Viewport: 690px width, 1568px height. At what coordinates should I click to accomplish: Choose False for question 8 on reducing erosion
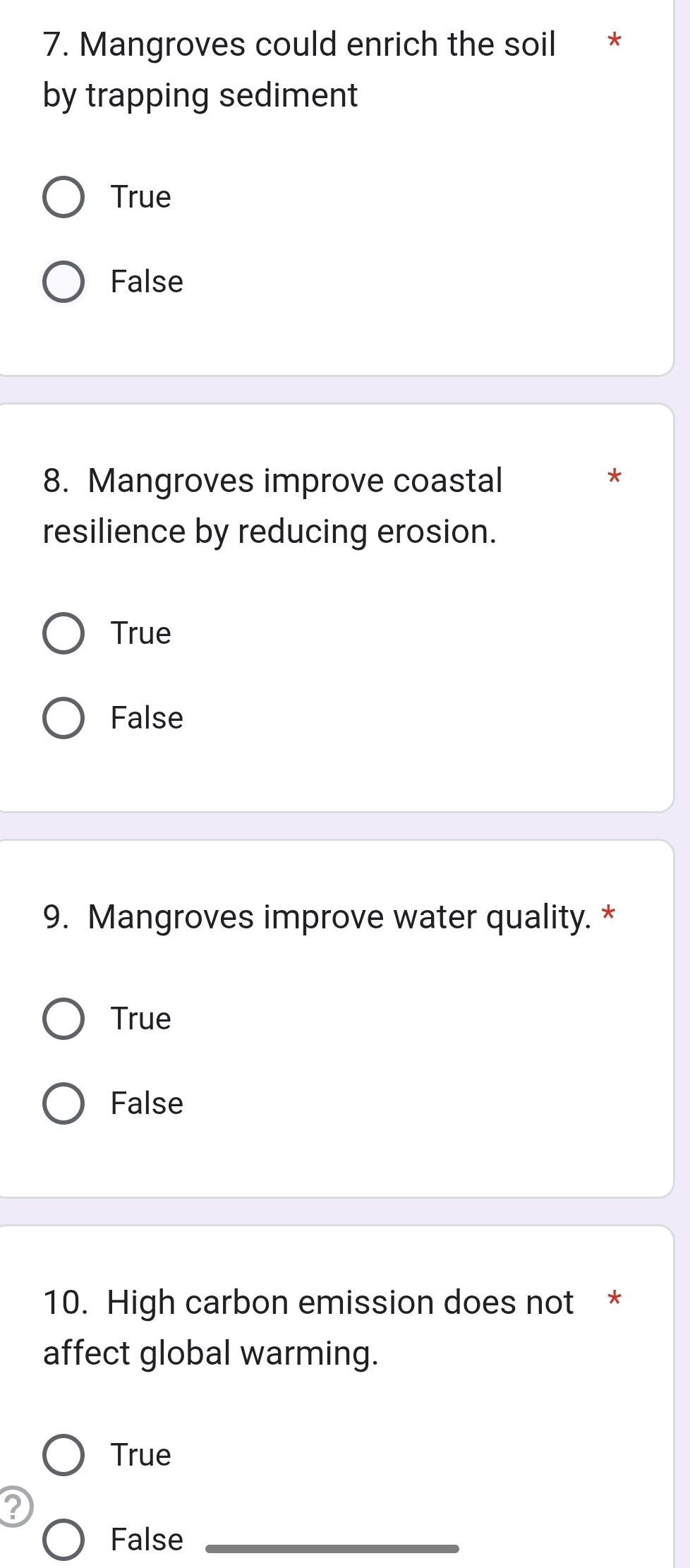63,718
